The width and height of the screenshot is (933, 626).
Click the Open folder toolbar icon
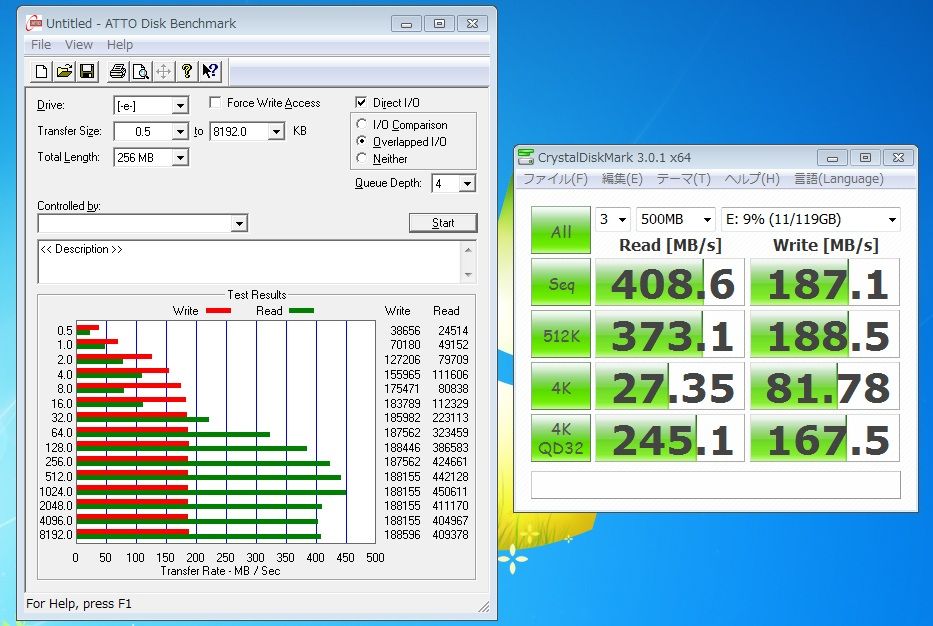[64, 71]
